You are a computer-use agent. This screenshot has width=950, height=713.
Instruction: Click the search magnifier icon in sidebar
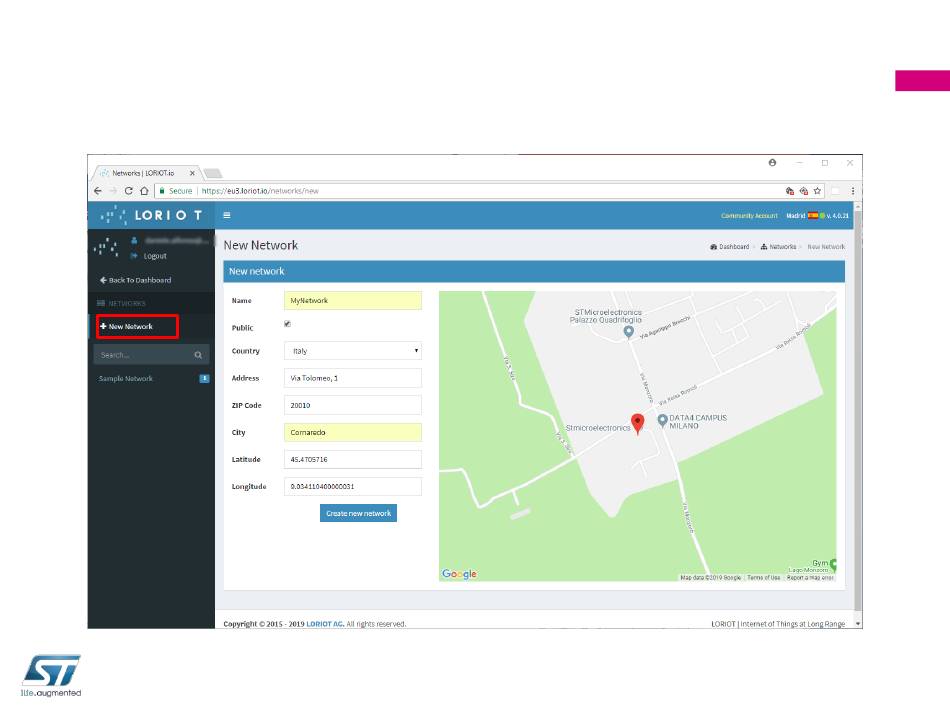(198, 355)
